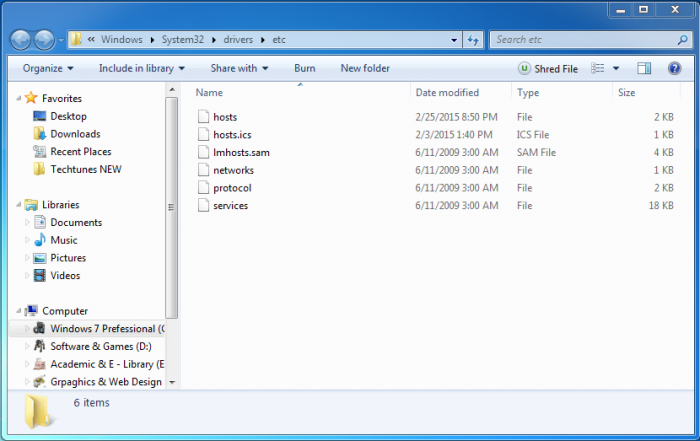
Task: Click Burn in the toolbar
Action: pos(305,68)
